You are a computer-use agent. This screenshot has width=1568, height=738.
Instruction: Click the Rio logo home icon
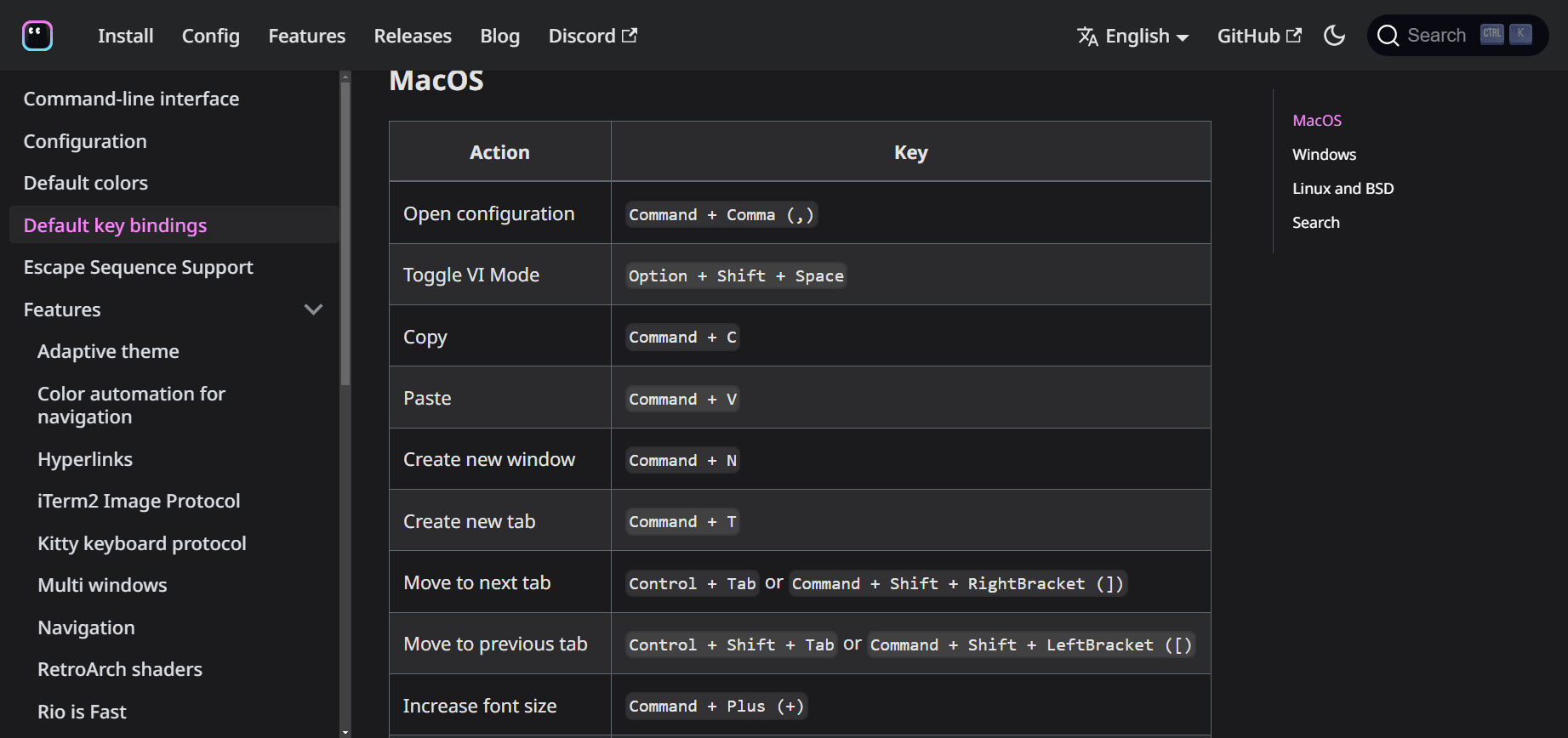click(37, 36)
